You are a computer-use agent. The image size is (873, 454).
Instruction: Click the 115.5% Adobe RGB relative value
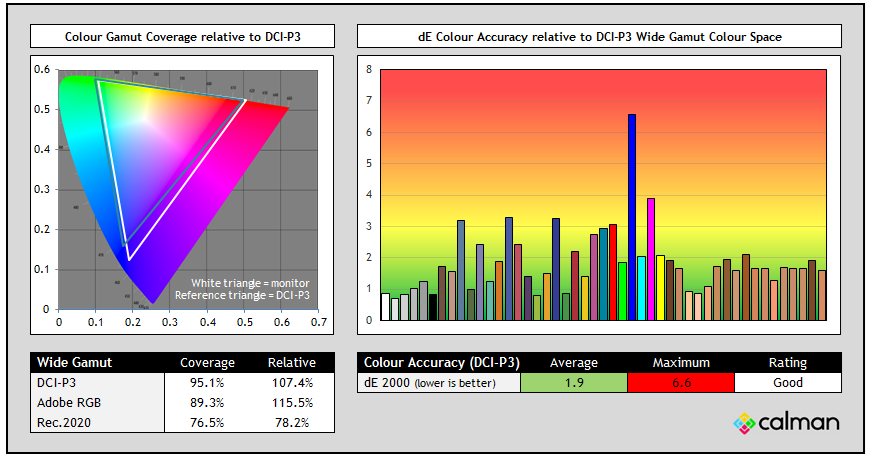(291, 402)
